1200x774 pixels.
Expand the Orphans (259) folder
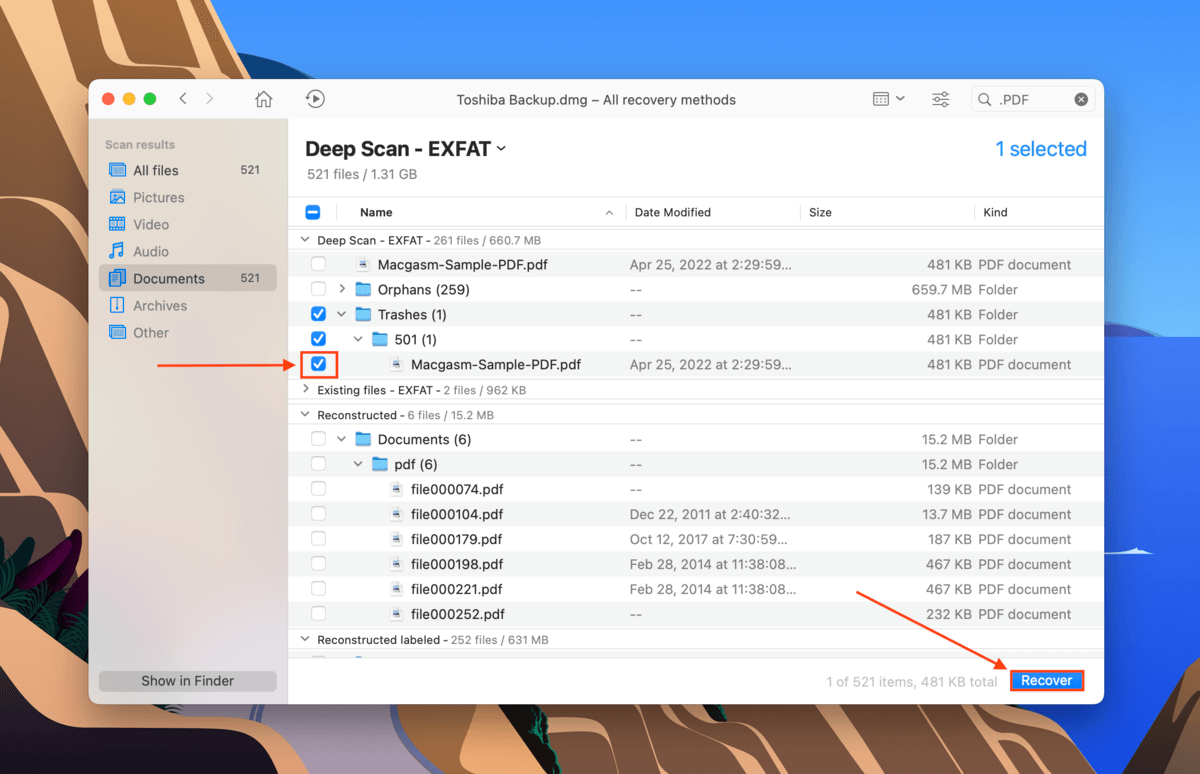(342, 289)
